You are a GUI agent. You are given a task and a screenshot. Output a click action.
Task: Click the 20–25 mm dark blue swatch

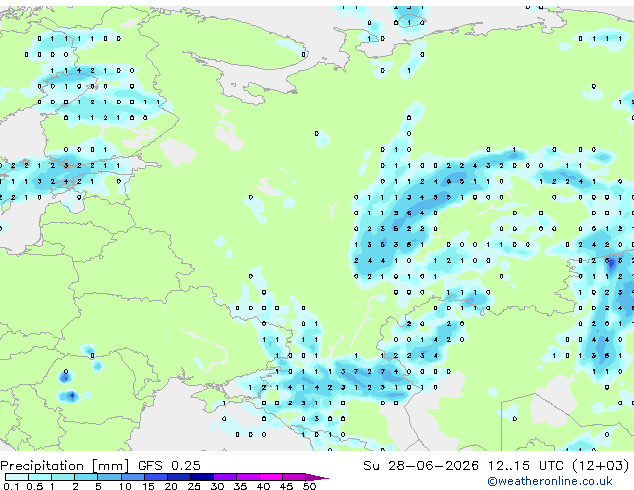179,477
